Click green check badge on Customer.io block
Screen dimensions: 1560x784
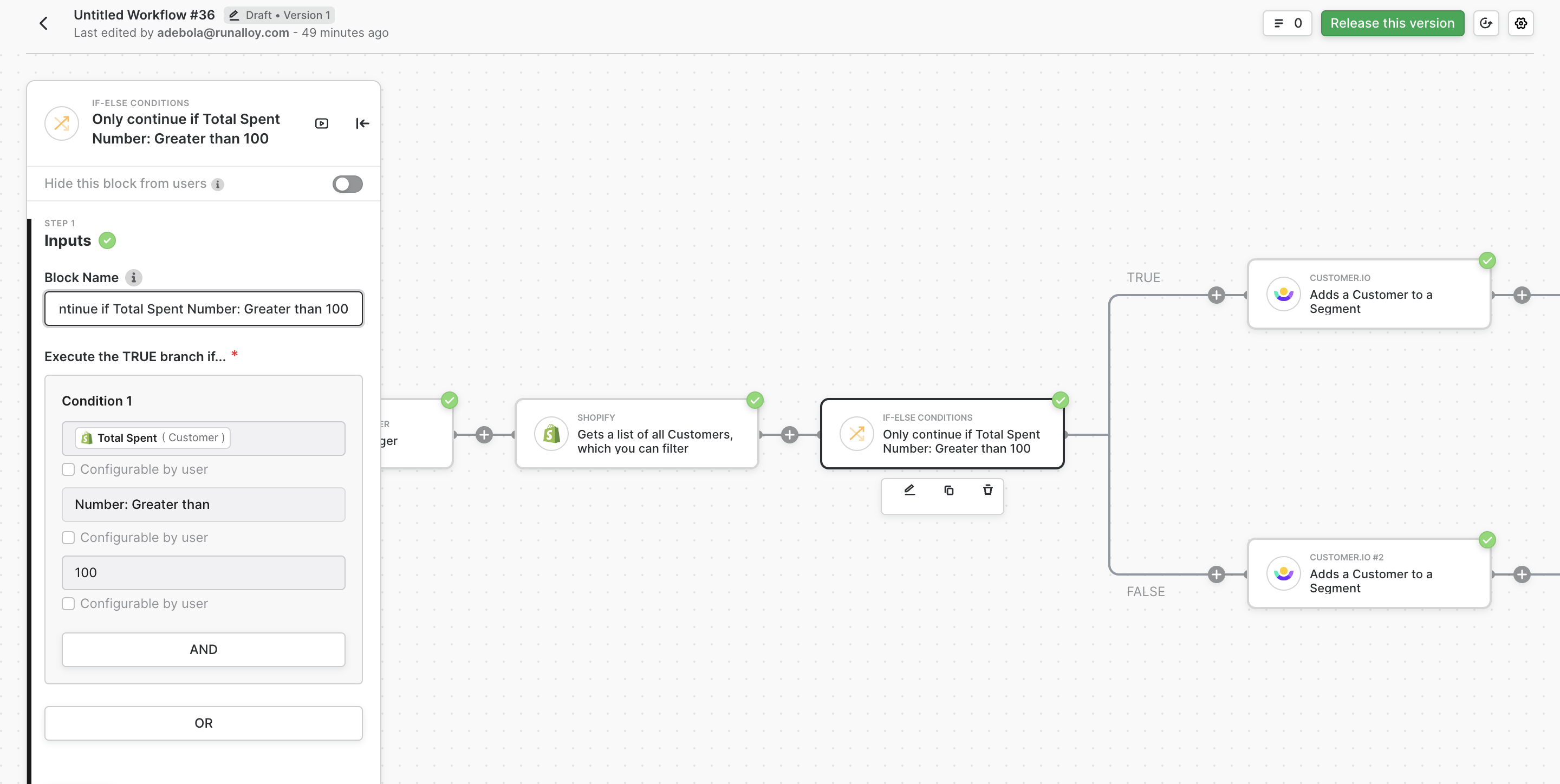click(x=1487, y=261)
